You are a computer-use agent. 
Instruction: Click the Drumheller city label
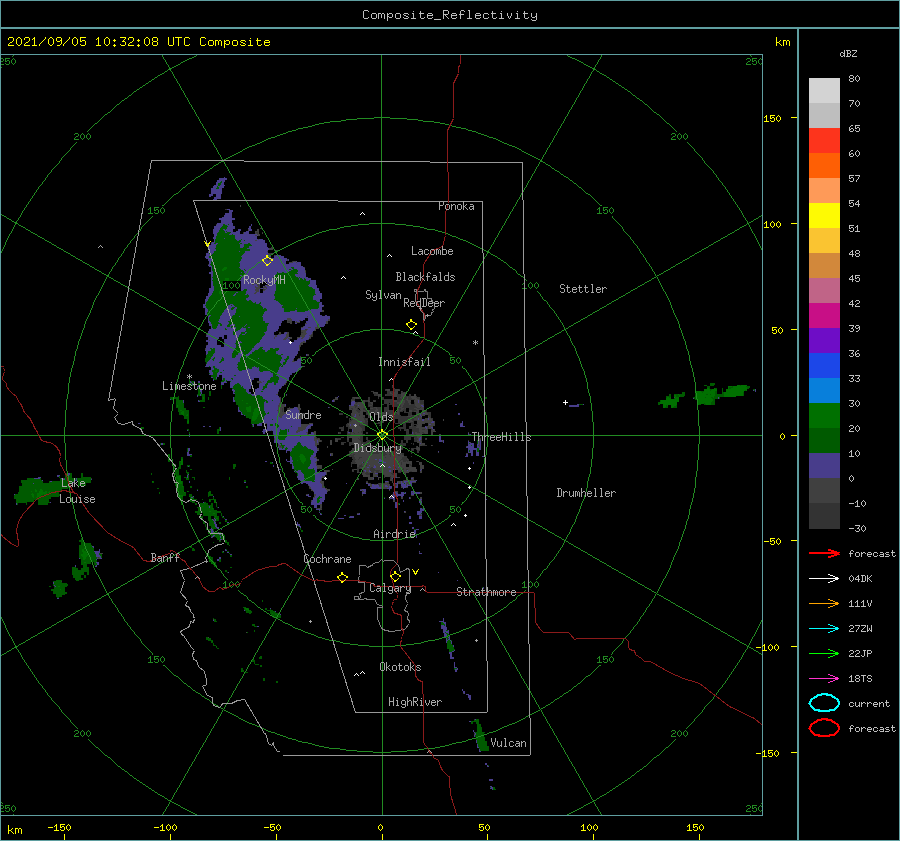point(586,493)
